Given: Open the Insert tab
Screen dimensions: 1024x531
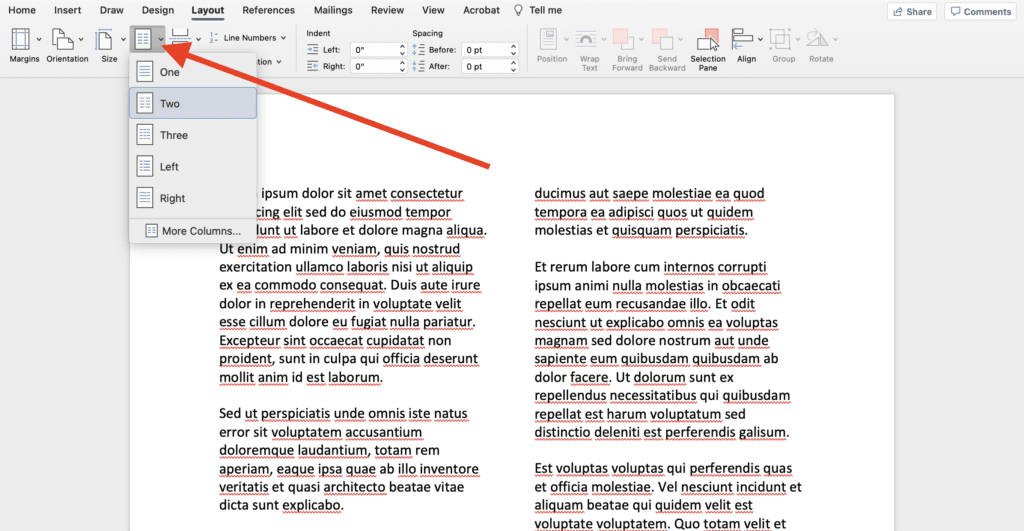Looking at the screenshot, I should pos(68,10).
